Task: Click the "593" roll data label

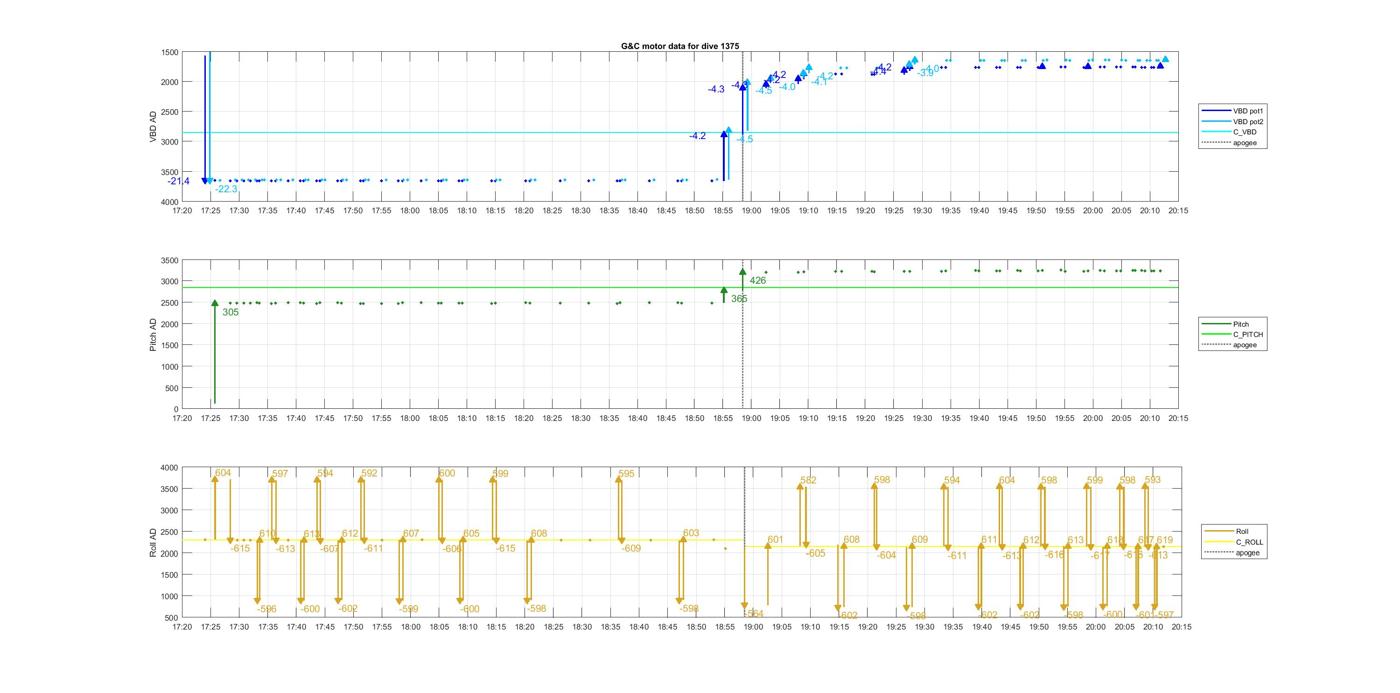Action: click(x=1153, y=480)
